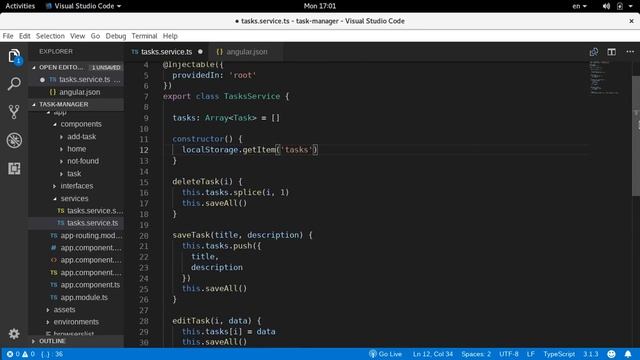This screenshot has height=360, width=640.
Task: Open the Go menu
Action: tap(95, 36)
